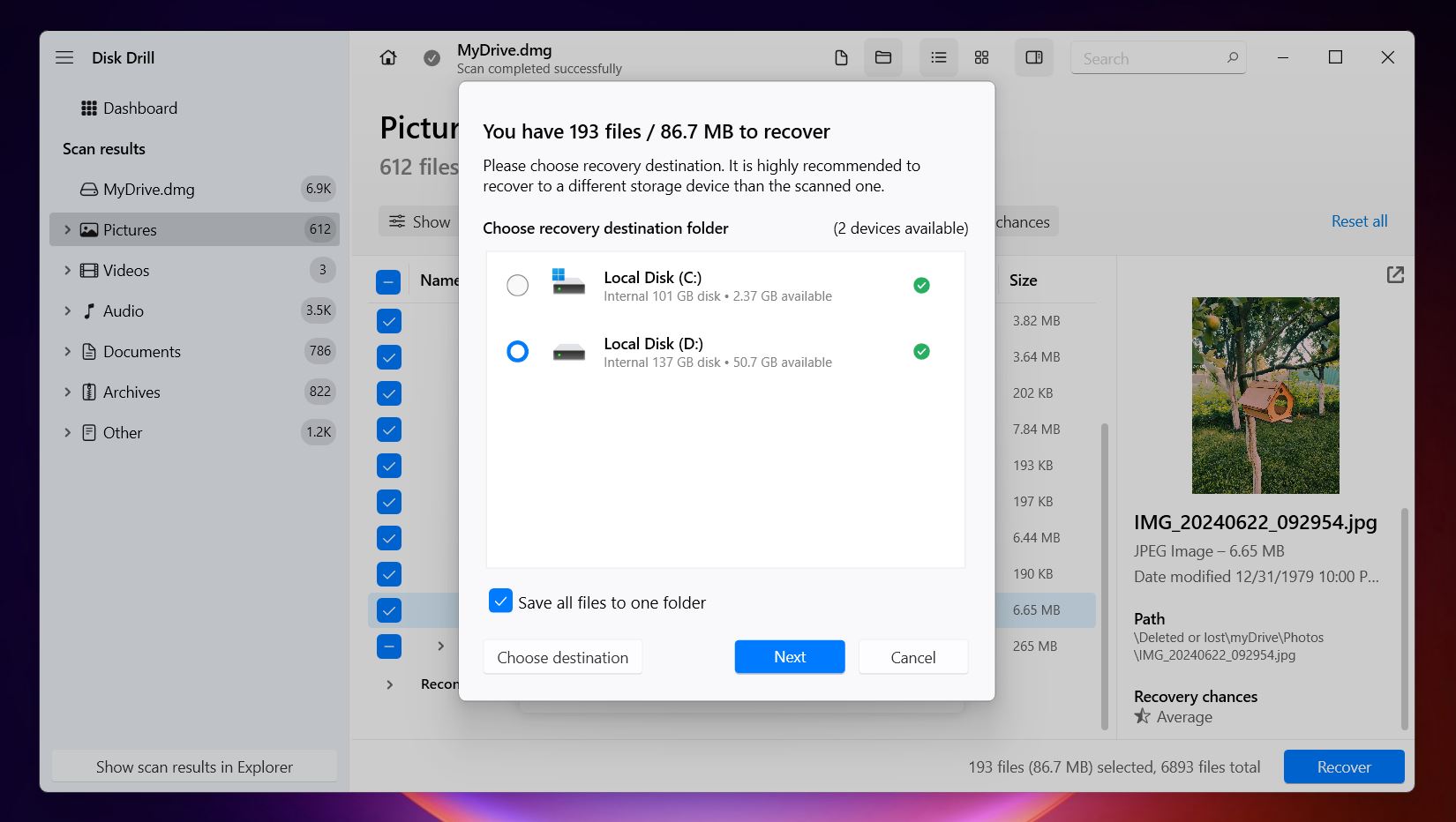
Task: Switch to folder view icon
Action: (x=883, y=58)
